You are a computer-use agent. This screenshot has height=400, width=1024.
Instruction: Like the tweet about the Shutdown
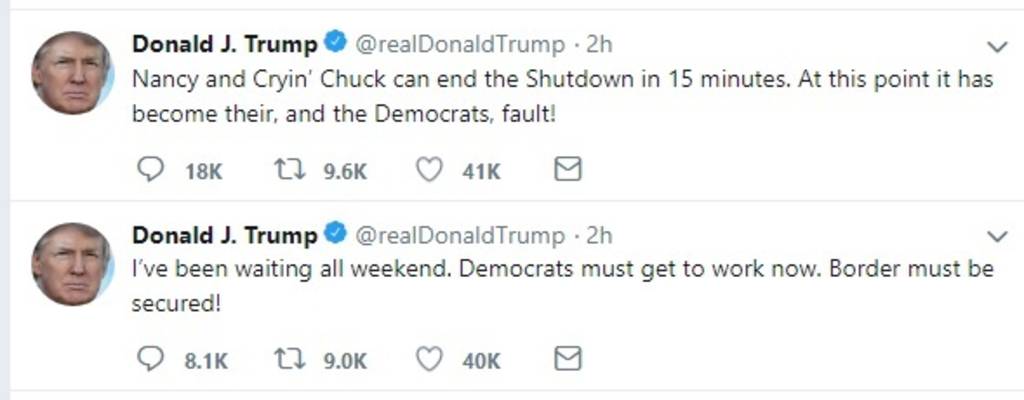tap(429, 171)
